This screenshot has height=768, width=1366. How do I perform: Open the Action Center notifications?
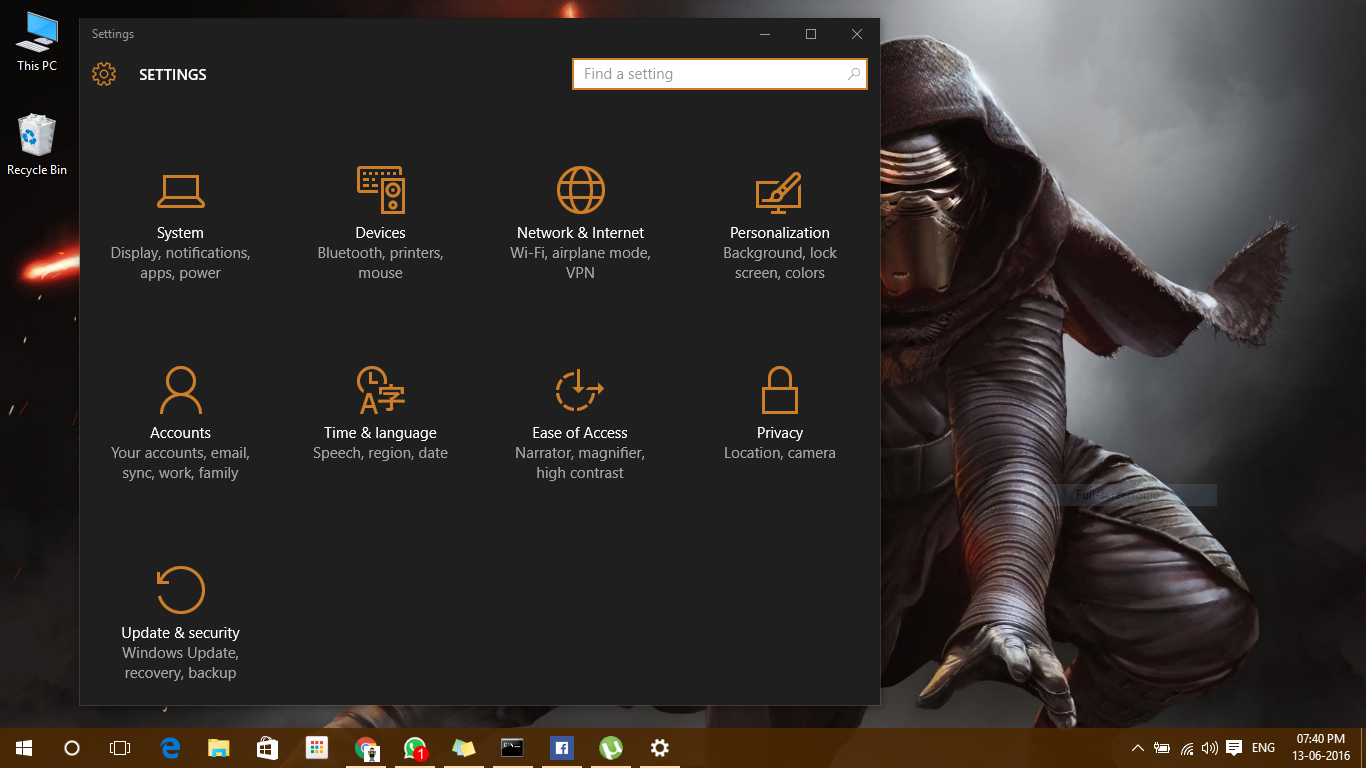1234,748
